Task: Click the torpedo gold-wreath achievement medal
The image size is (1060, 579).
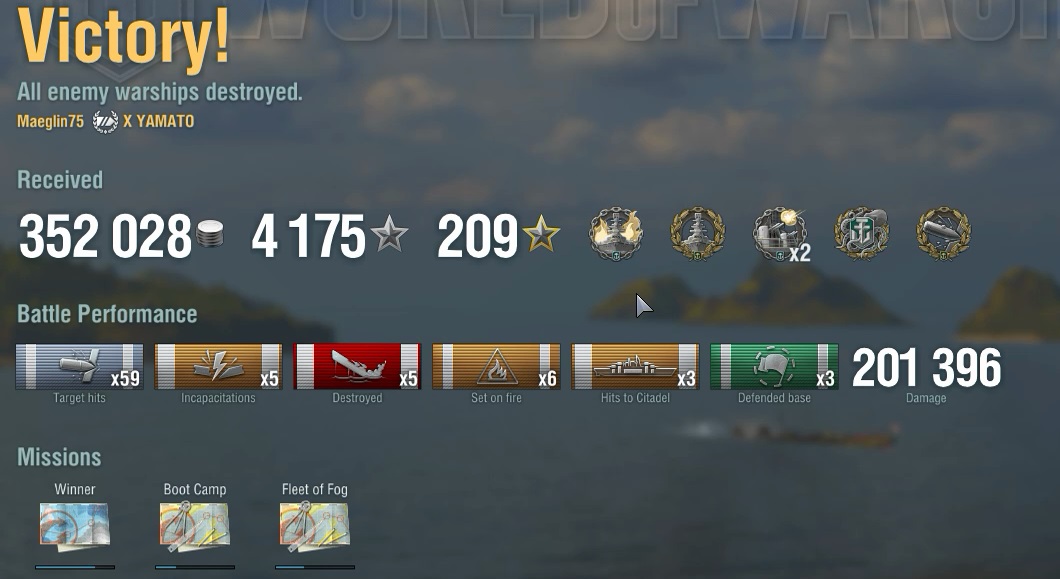Action: [x=944, y=234]
